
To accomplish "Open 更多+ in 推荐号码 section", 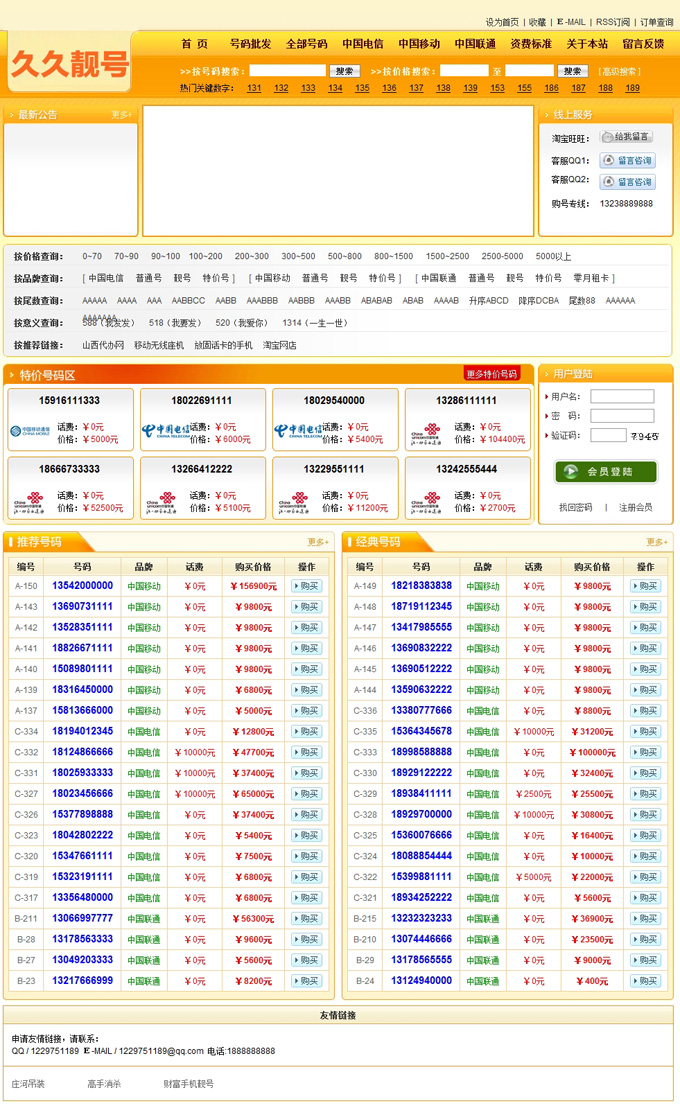I will point(317,542).
